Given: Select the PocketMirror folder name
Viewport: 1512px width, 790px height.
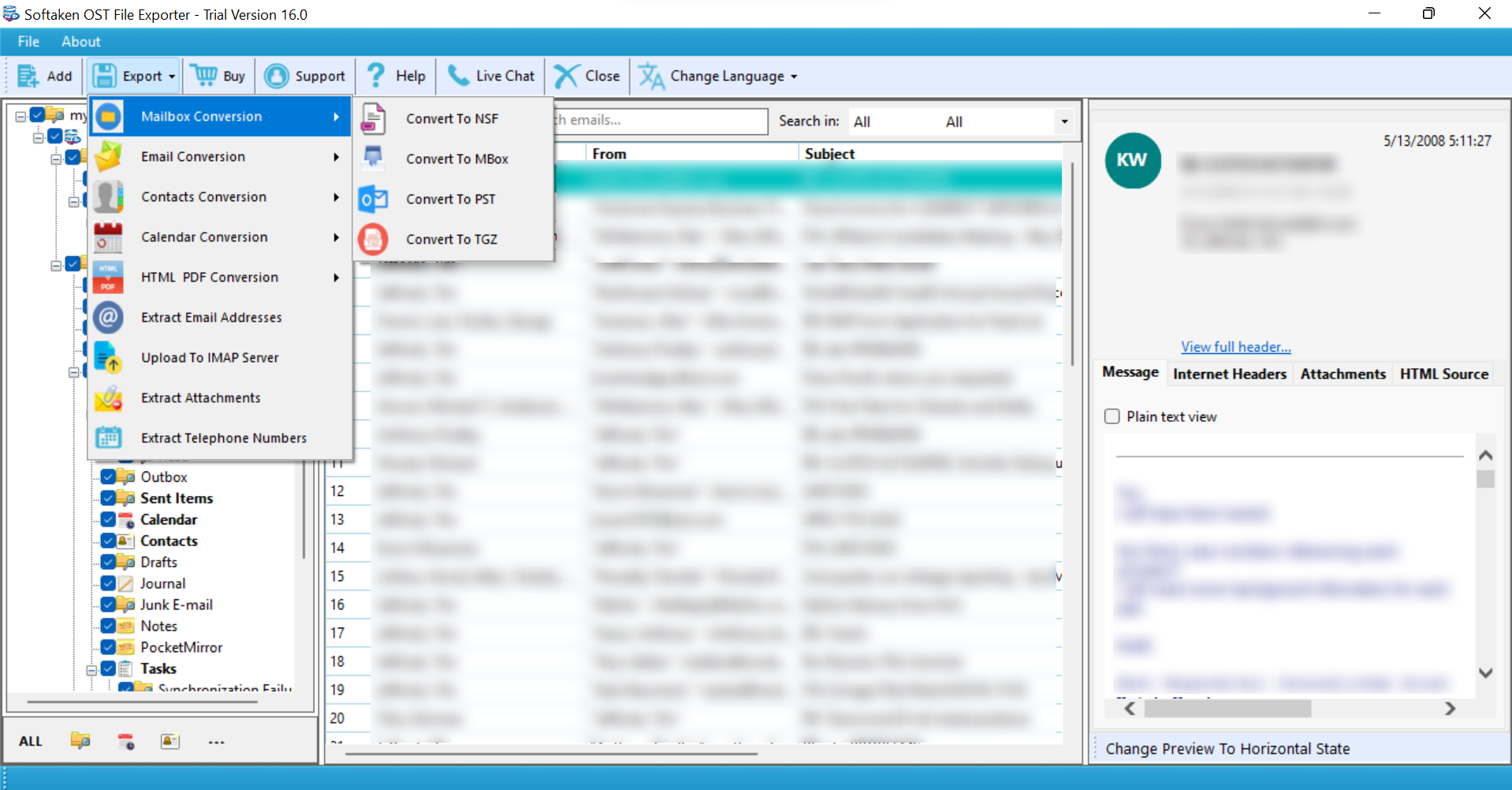Looking at the screenshot, I should coord(181,647).
